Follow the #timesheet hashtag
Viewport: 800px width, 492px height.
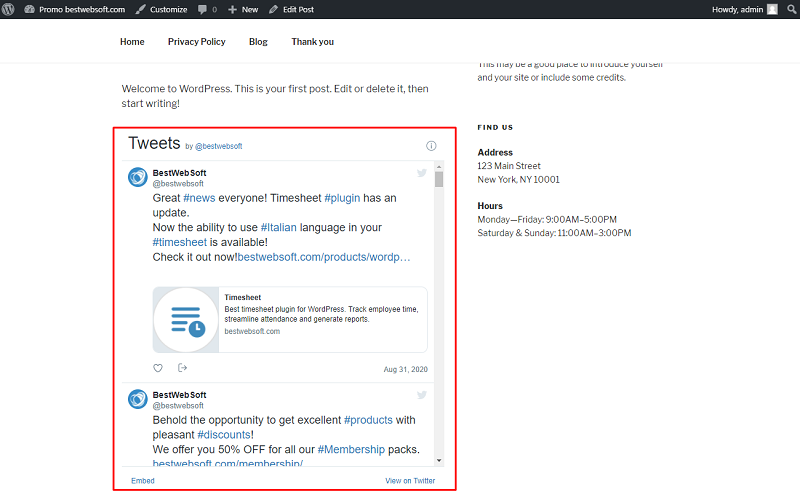pyautogui.click(x=180, y=242)
